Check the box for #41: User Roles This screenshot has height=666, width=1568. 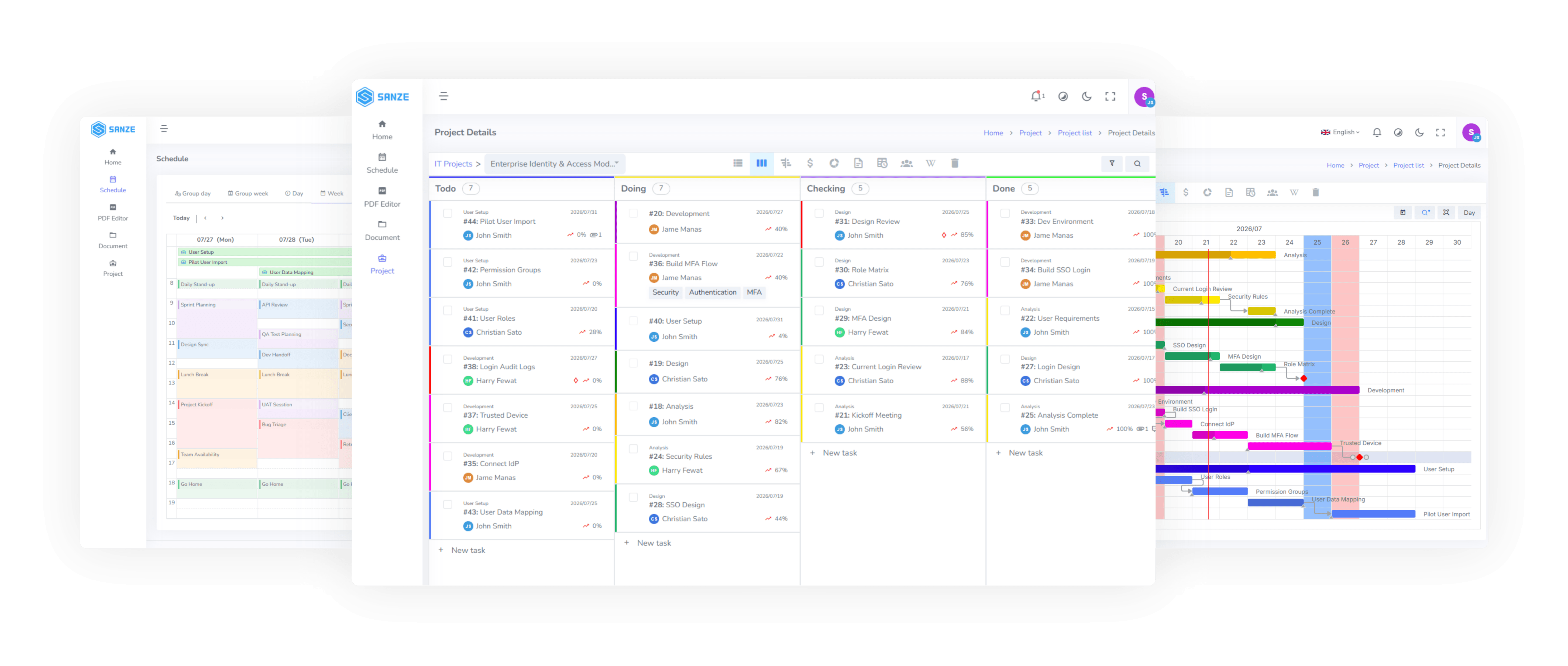(447, 310)
